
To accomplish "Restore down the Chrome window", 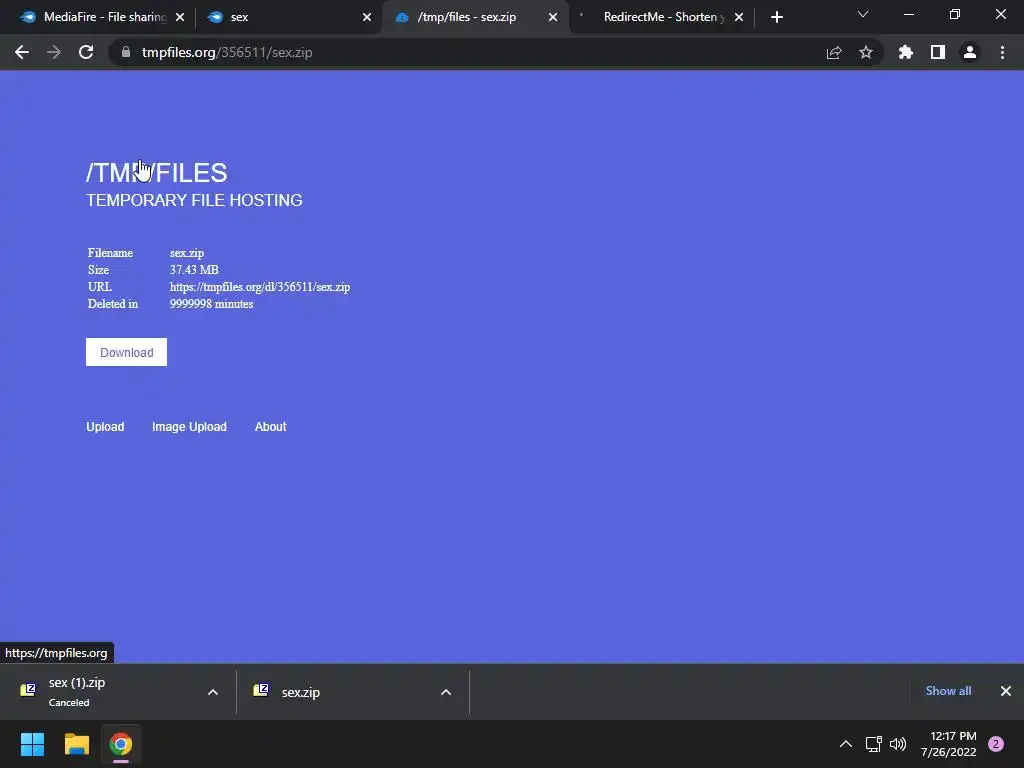I will click(x=955, y=14).
